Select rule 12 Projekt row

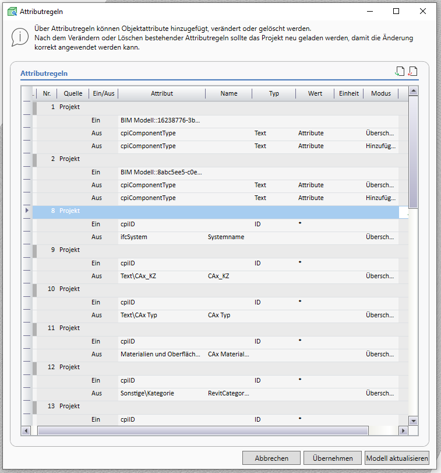click(216, 367)
